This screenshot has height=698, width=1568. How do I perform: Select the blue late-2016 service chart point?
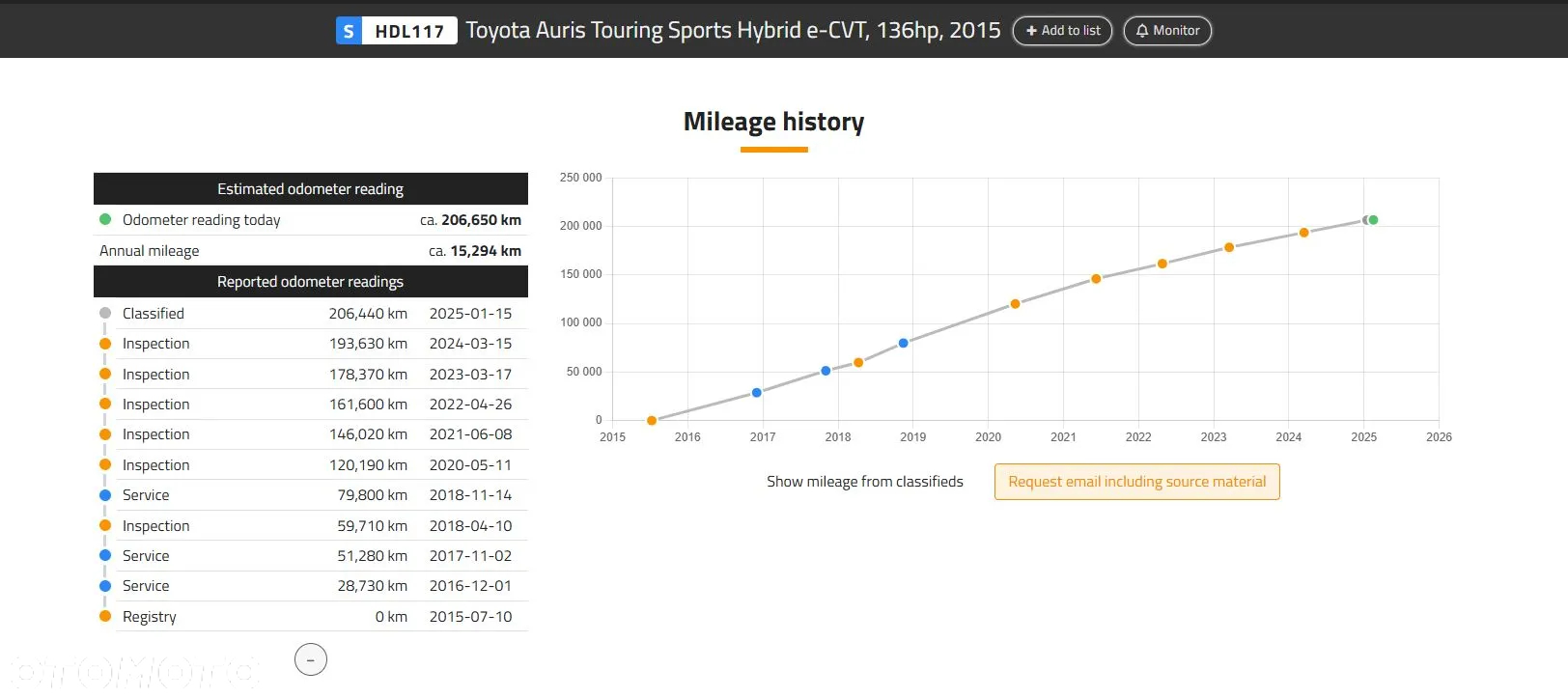757,393
